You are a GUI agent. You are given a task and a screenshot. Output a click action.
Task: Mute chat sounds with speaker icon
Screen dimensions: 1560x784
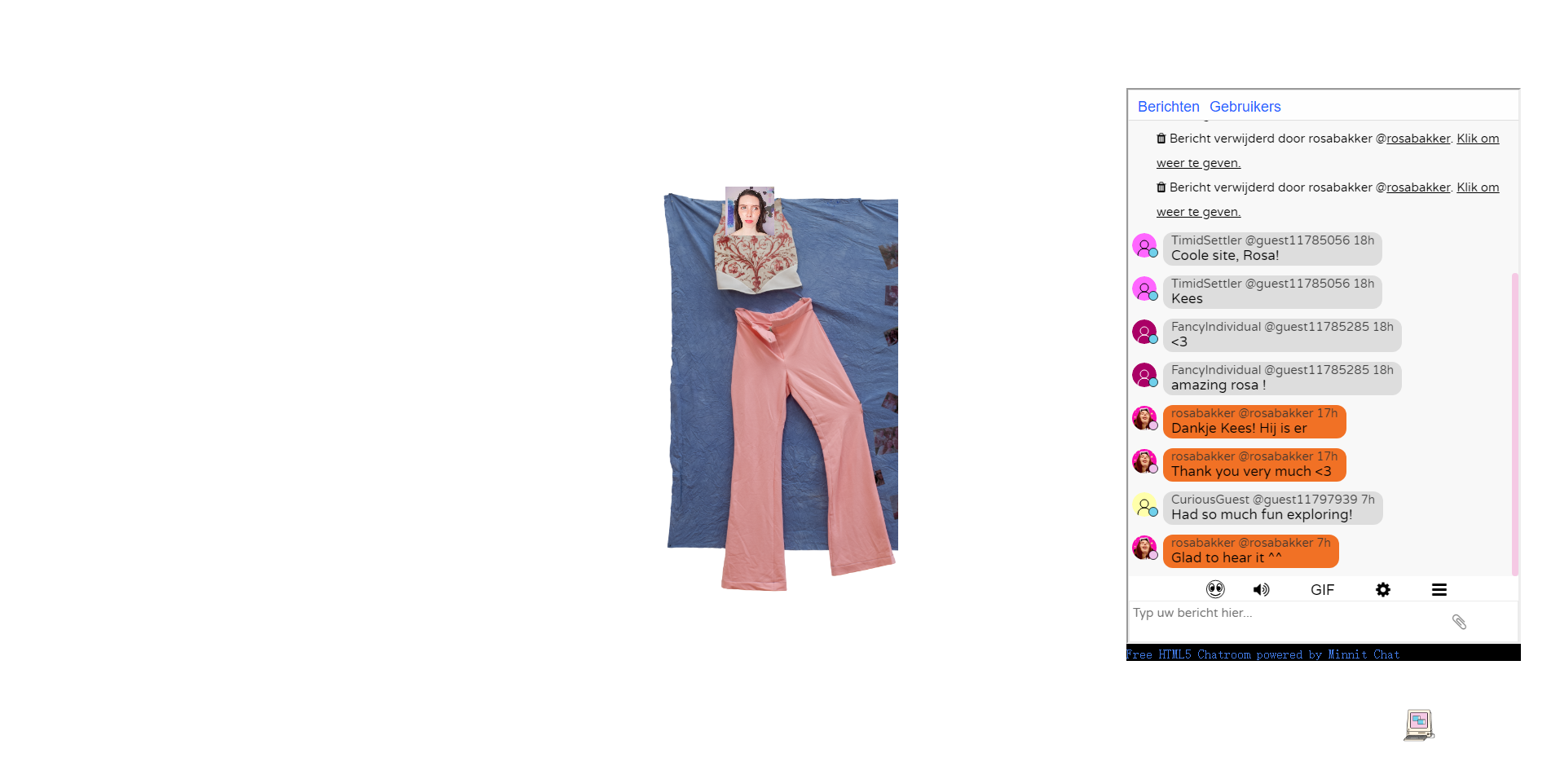tap(1261, 589)
